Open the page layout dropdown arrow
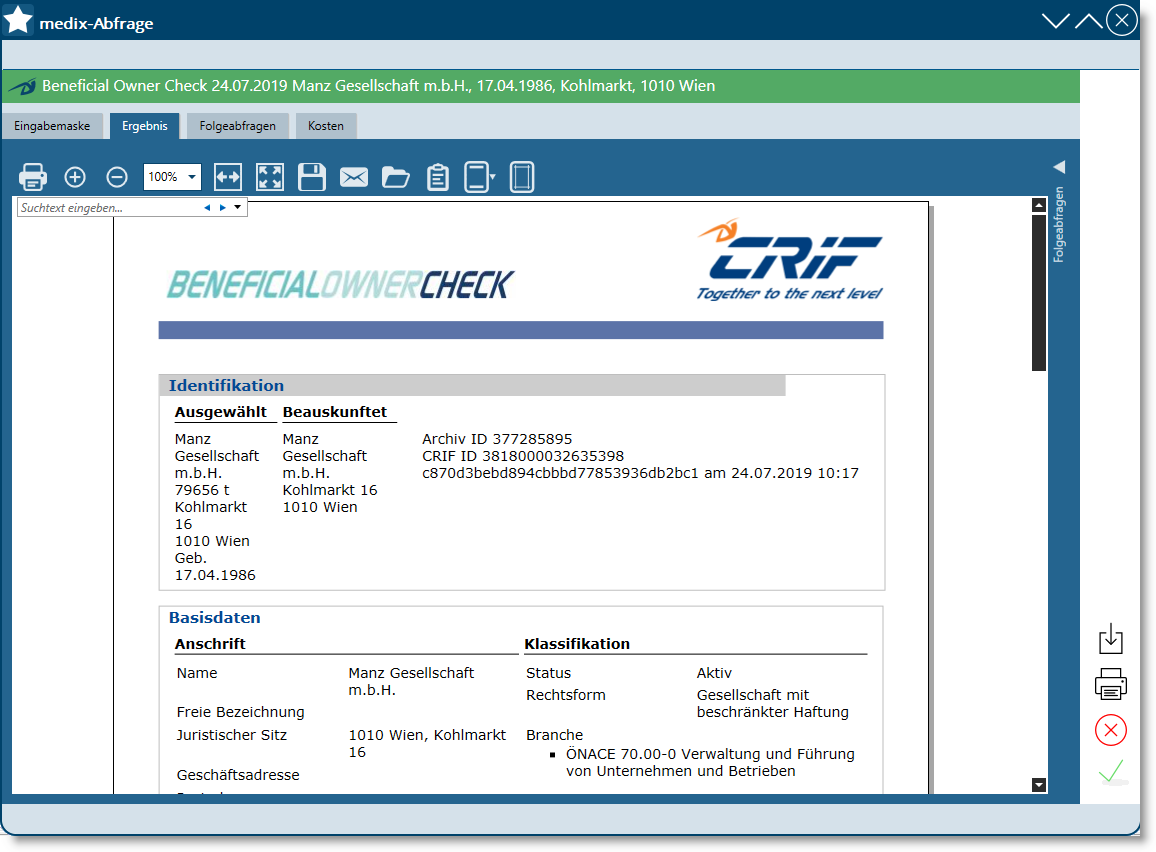 tap(492, 177)
